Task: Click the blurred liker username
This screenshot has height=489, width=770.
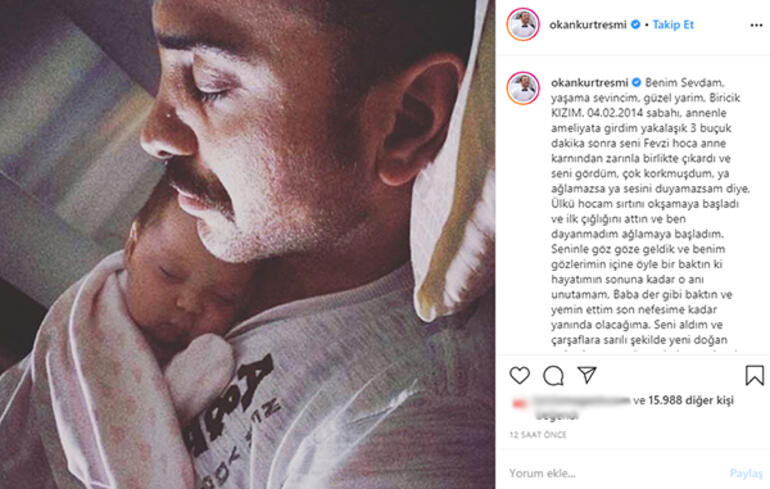Action: (581, 401)
